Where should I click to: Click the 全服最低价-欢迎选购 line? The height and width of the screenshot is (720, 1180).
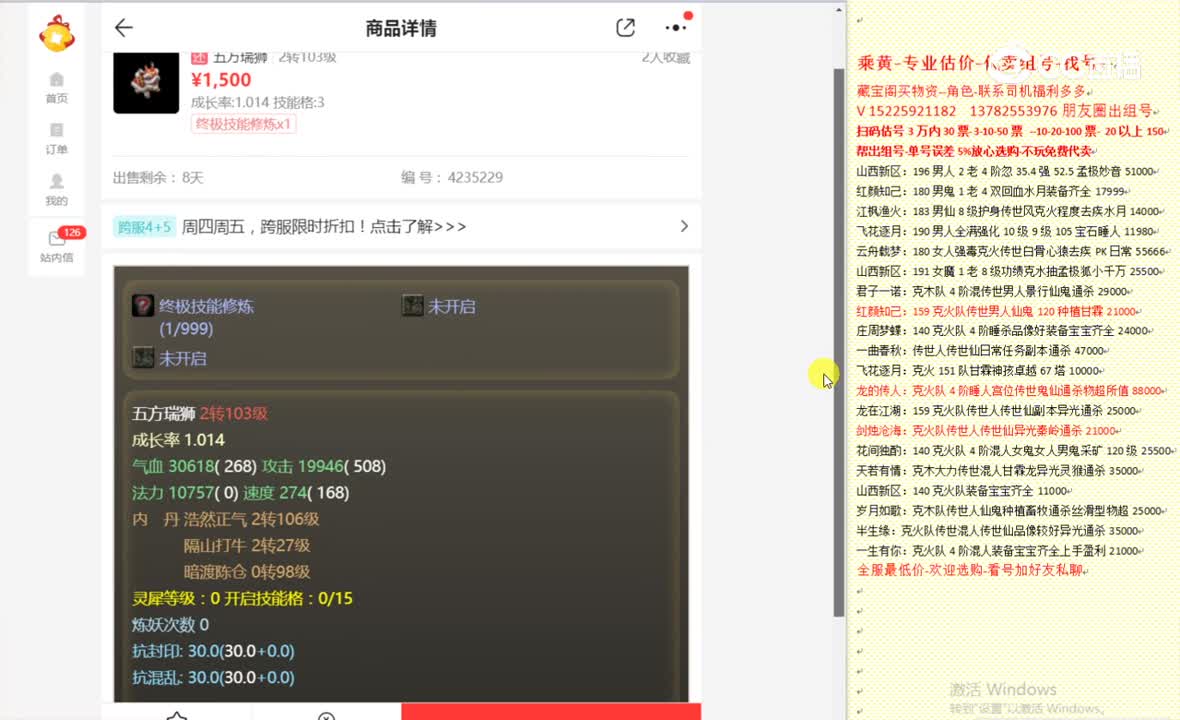coord(970,570)
